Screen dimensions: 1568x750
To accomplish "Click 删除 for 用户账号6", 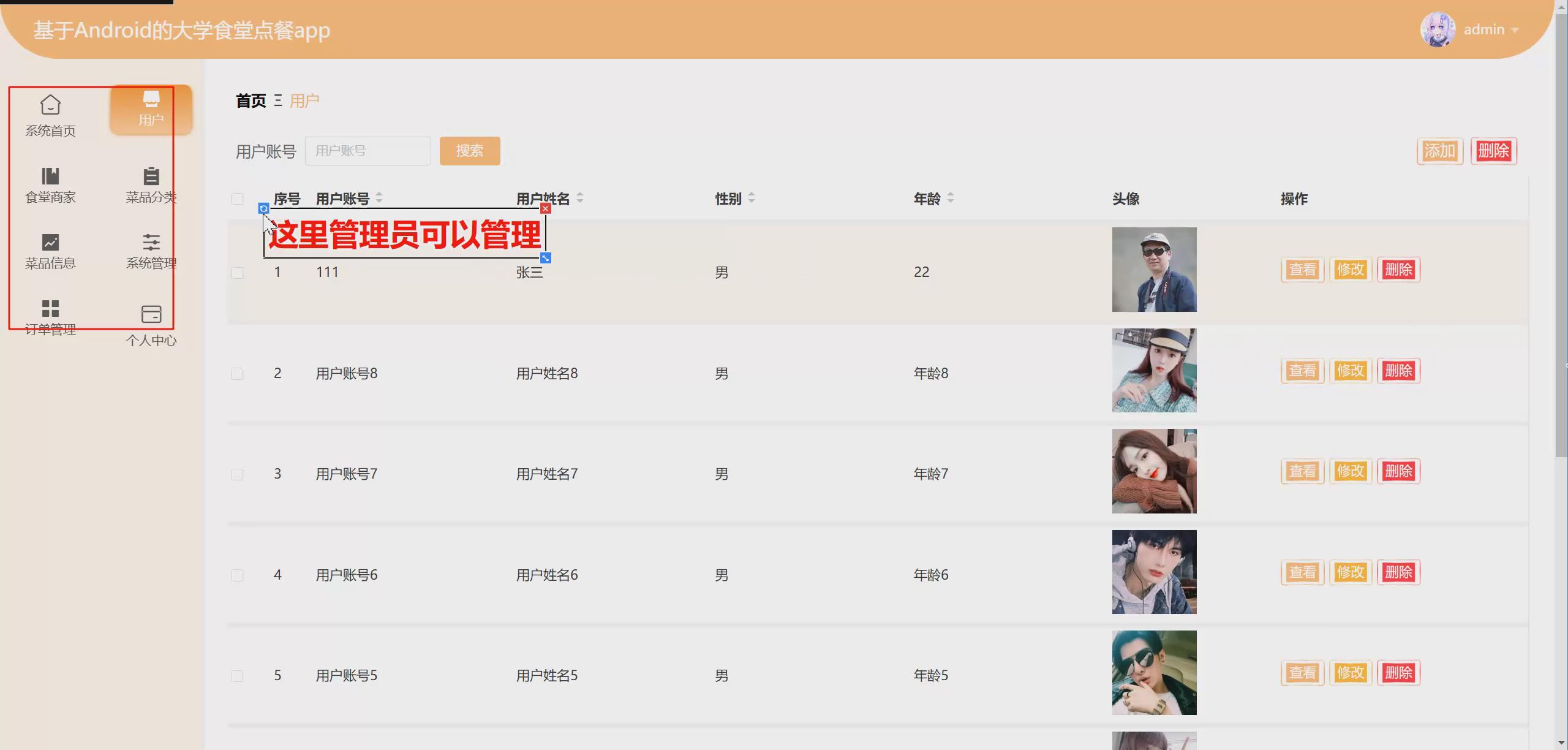I will pyautogui.click(x=1399, y=572).
